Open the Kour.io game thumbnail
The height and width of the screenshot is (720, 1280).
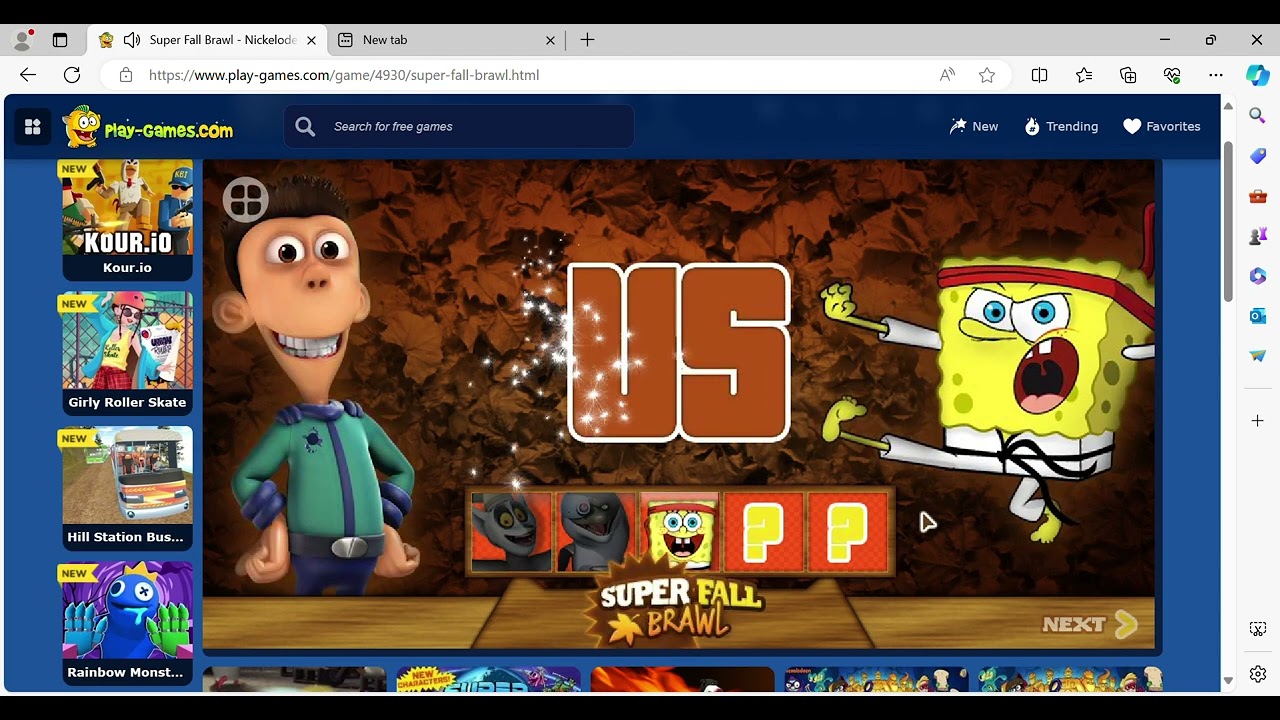[127, 219]
